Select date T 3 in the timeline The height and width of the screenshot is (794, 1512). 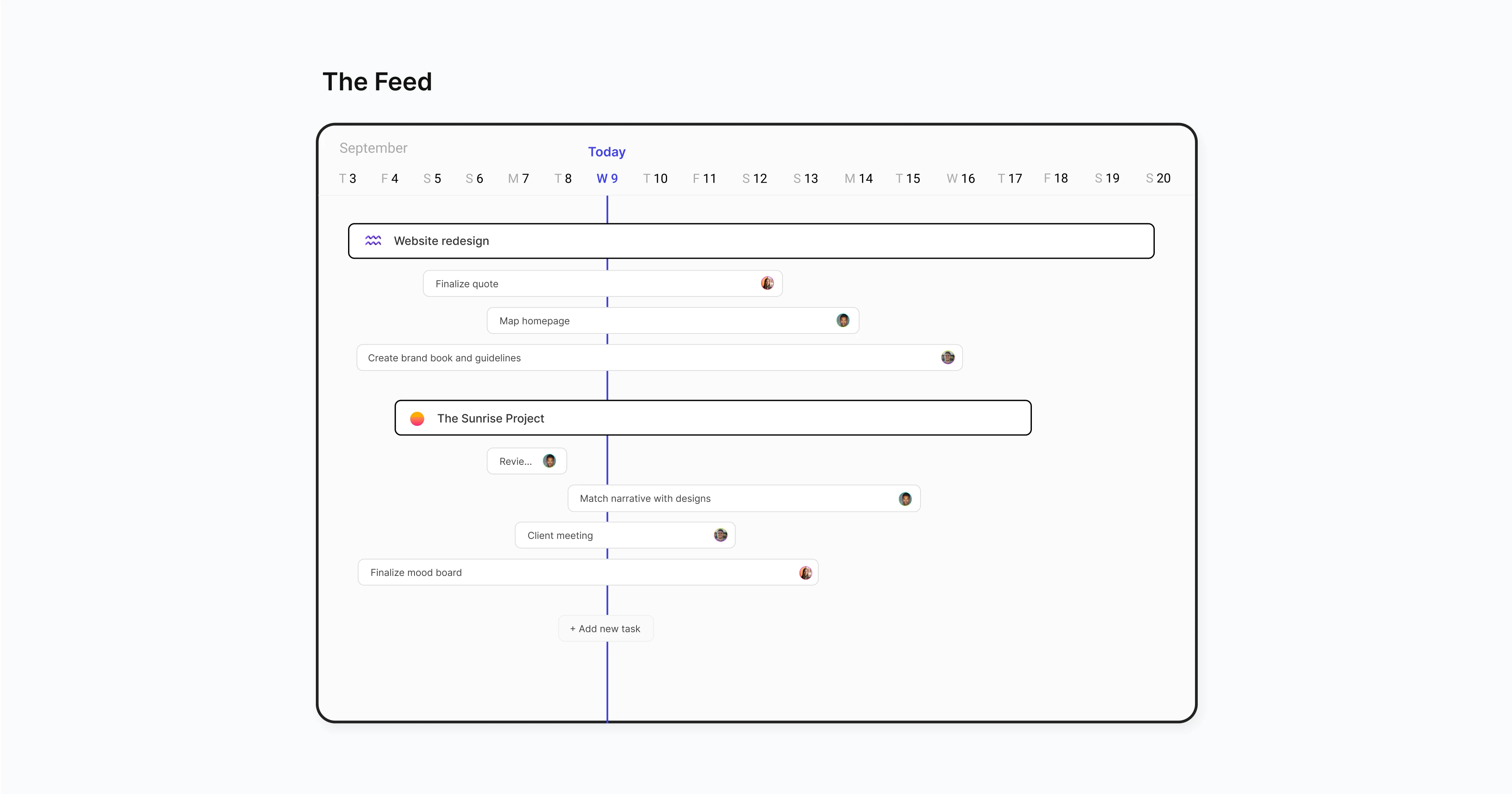point(348,179)
